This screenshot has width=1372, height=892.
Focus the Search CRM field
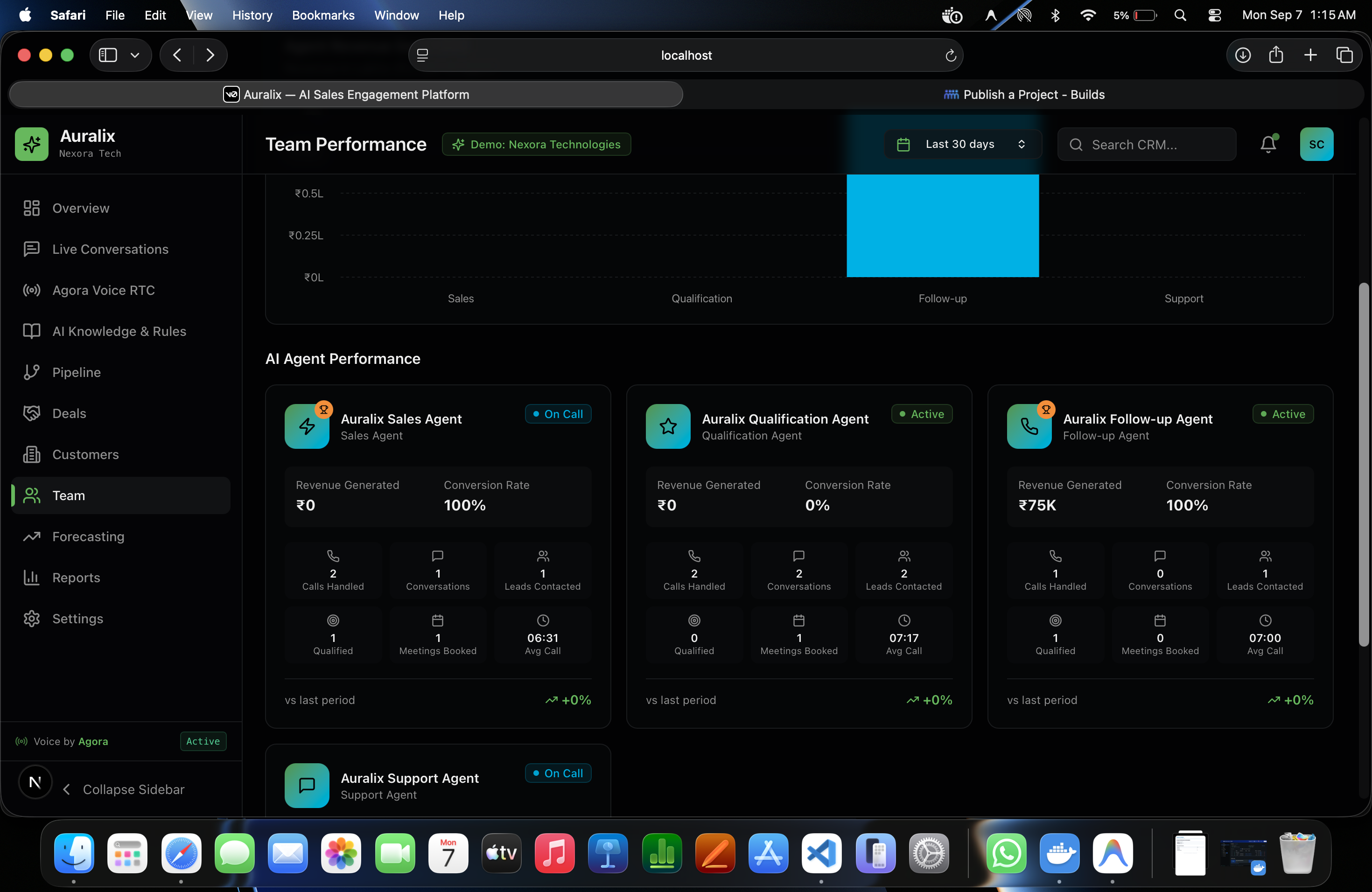pyautogui.click(x=1147, y=144)
